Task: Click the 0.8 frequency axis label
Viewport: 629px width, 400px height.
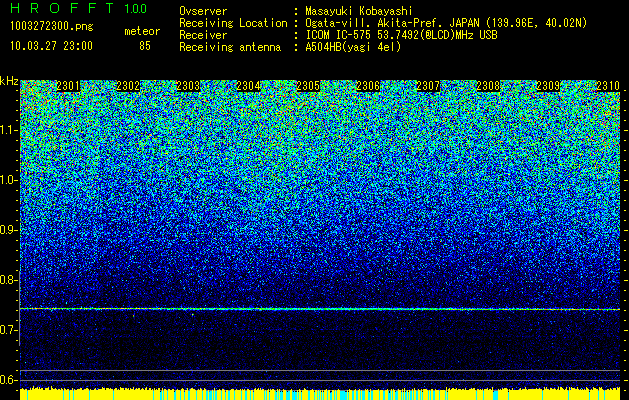Action: (x=8, y=280)
